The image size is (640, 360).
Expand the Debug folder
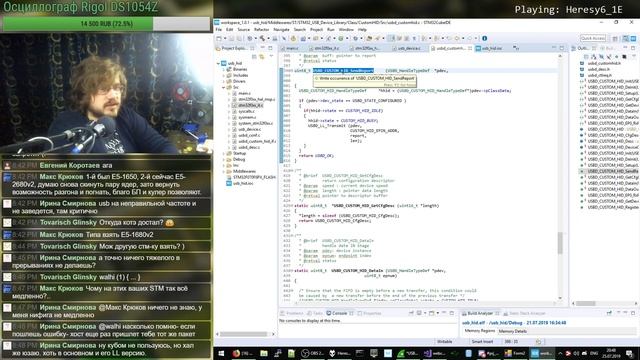coord(224,160)
